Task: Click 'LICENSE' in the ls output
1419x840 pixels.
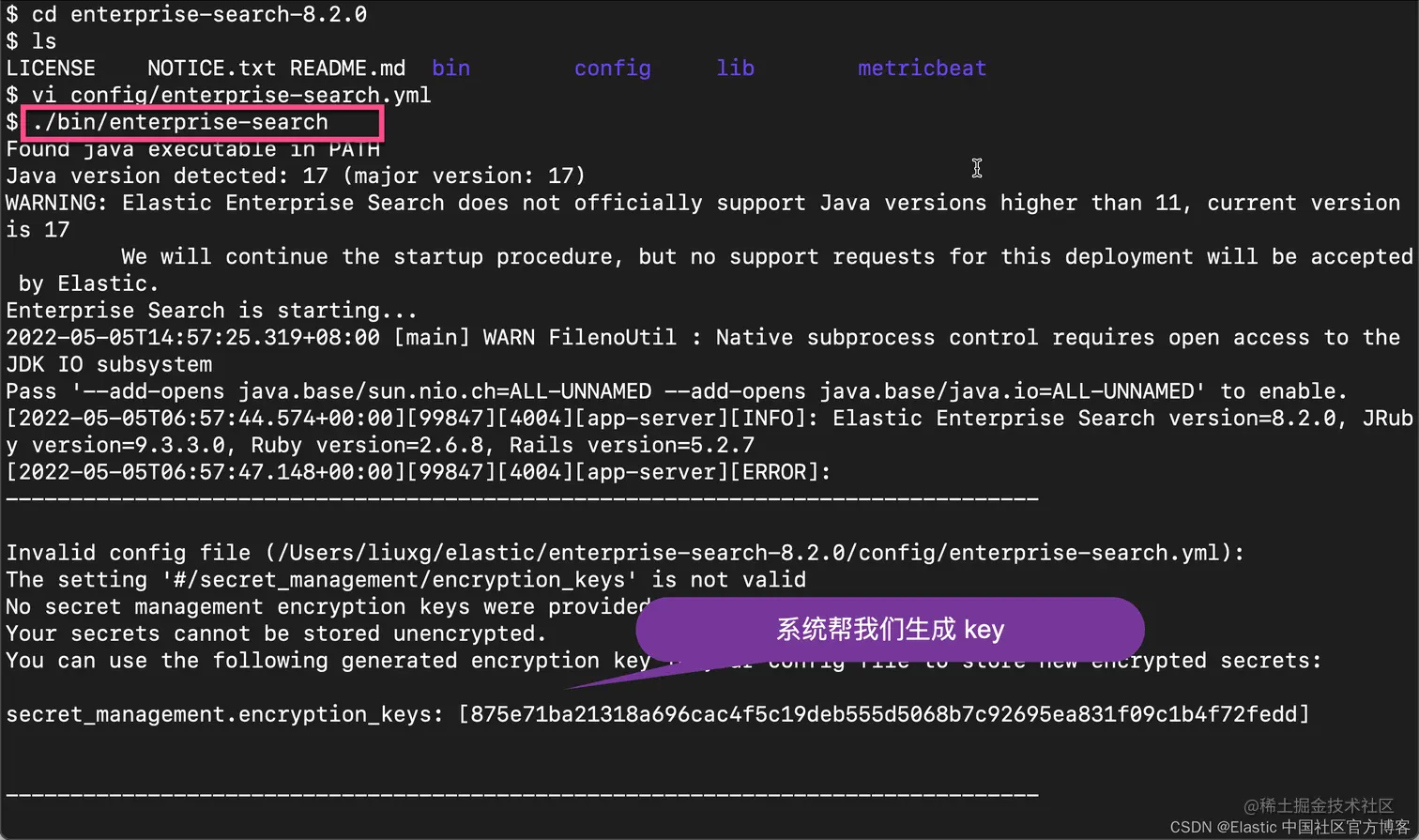Action: 51,69
